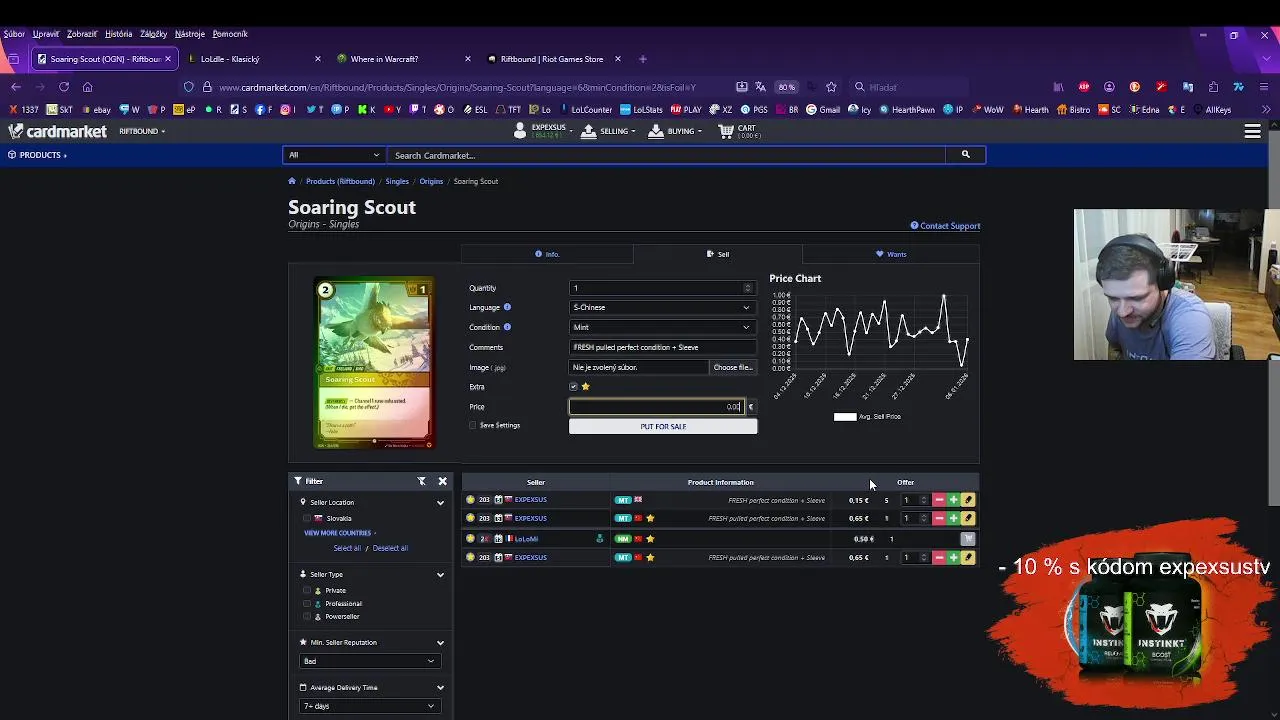Check the Powerseller seller type checkbox
The image size is (1280, 720).
click(x=307, y=617)
